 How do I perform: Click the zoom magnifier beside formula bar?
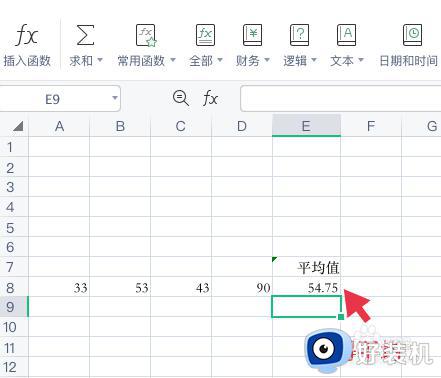click(181, 98)
